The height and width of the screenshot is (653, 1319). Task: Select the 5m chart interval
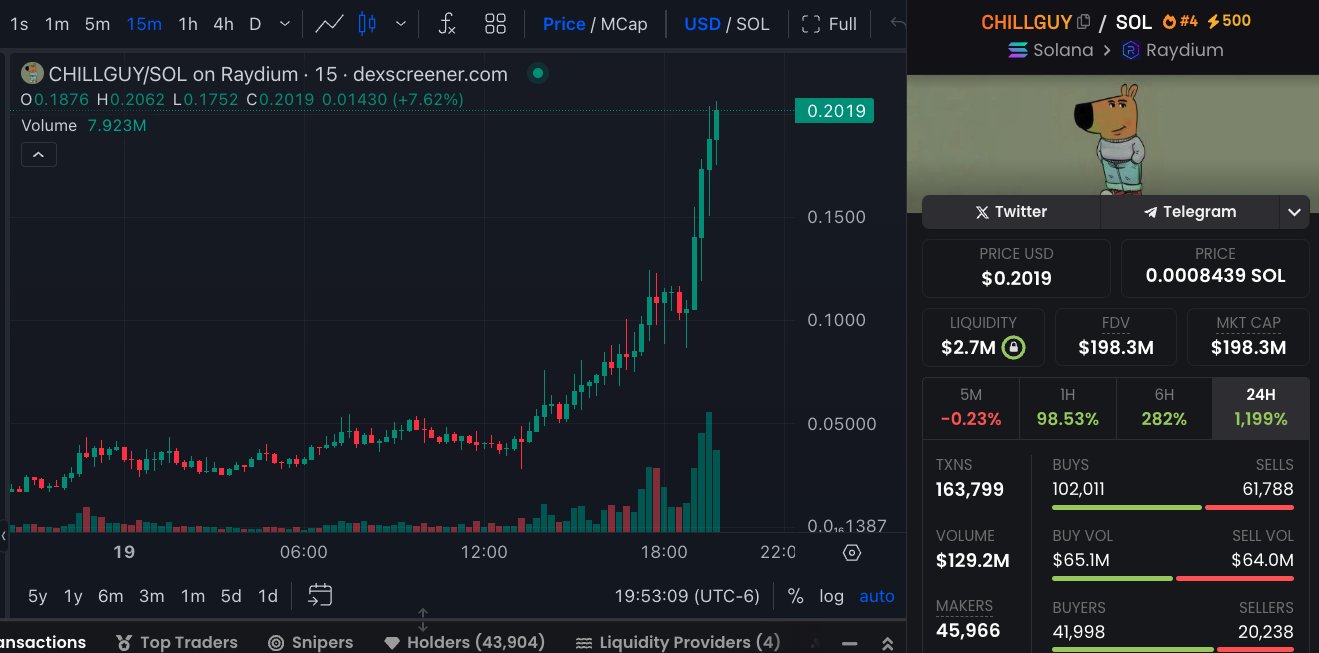[97, 24]
